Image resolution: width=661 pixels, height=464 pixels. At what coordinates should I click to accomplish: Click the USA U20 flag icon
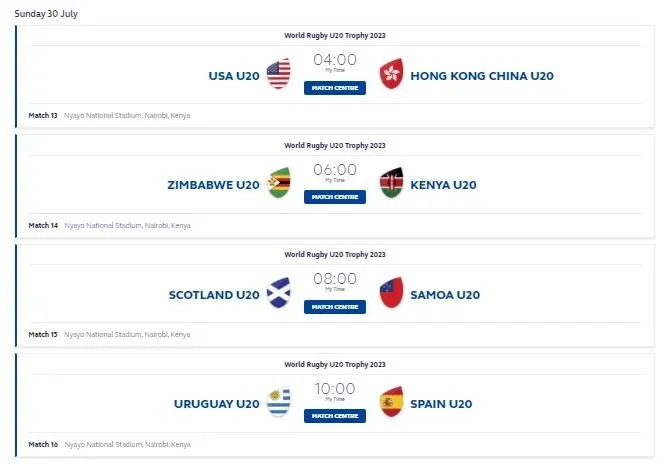coord(279,75)
